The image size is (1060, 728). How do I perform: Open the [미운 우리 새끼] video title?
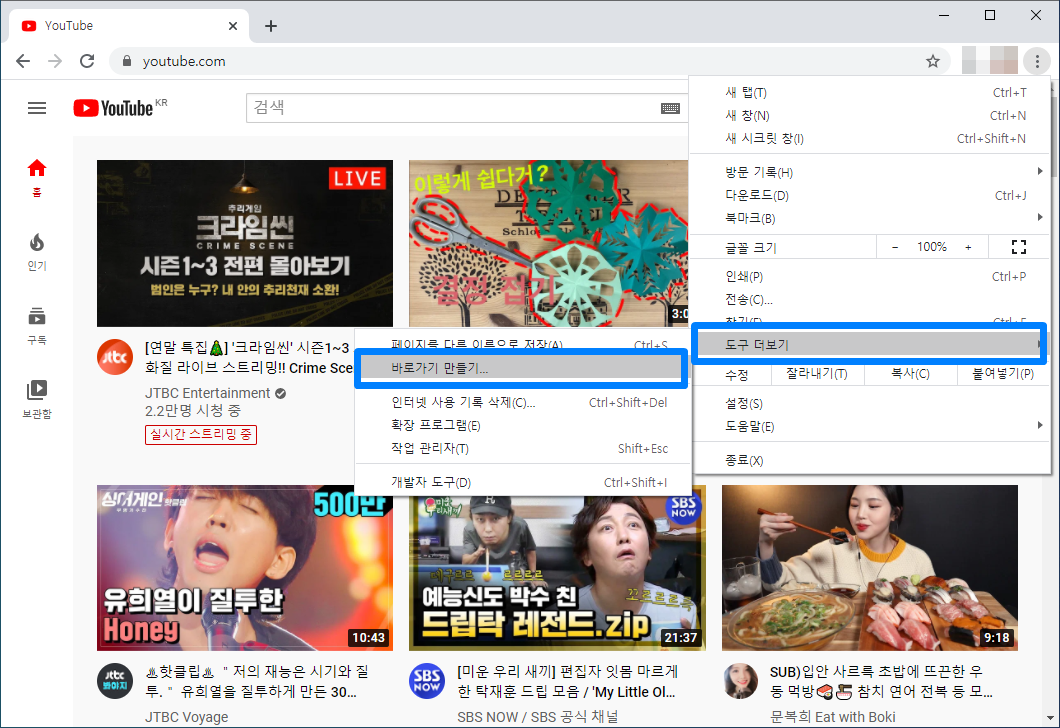coord(568,681)
